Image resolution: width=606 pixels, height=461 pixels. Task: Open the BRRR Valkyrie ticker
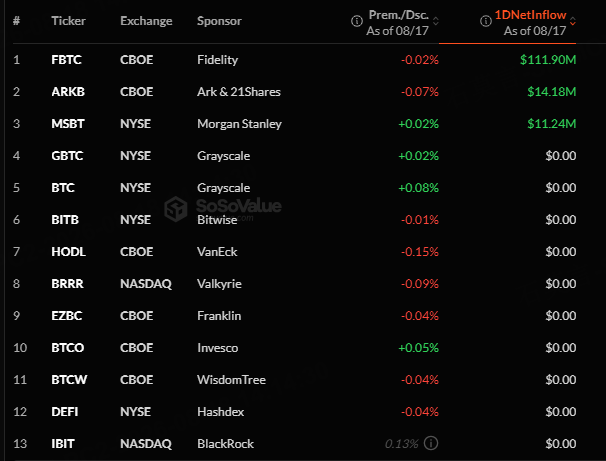click(x=67, y=284)
